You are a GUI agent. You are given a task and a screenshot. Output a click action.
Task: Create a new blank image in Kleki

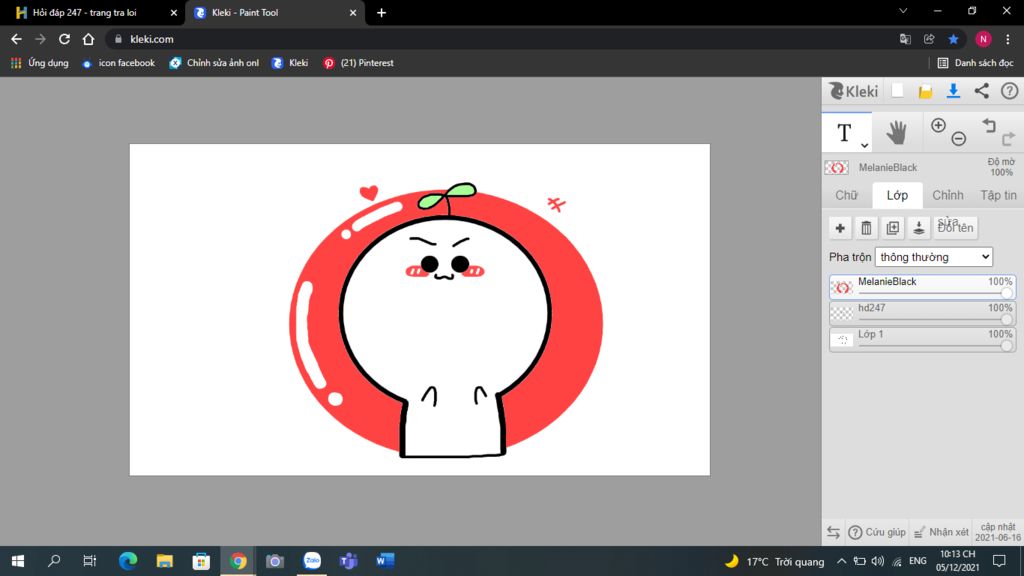898,91
